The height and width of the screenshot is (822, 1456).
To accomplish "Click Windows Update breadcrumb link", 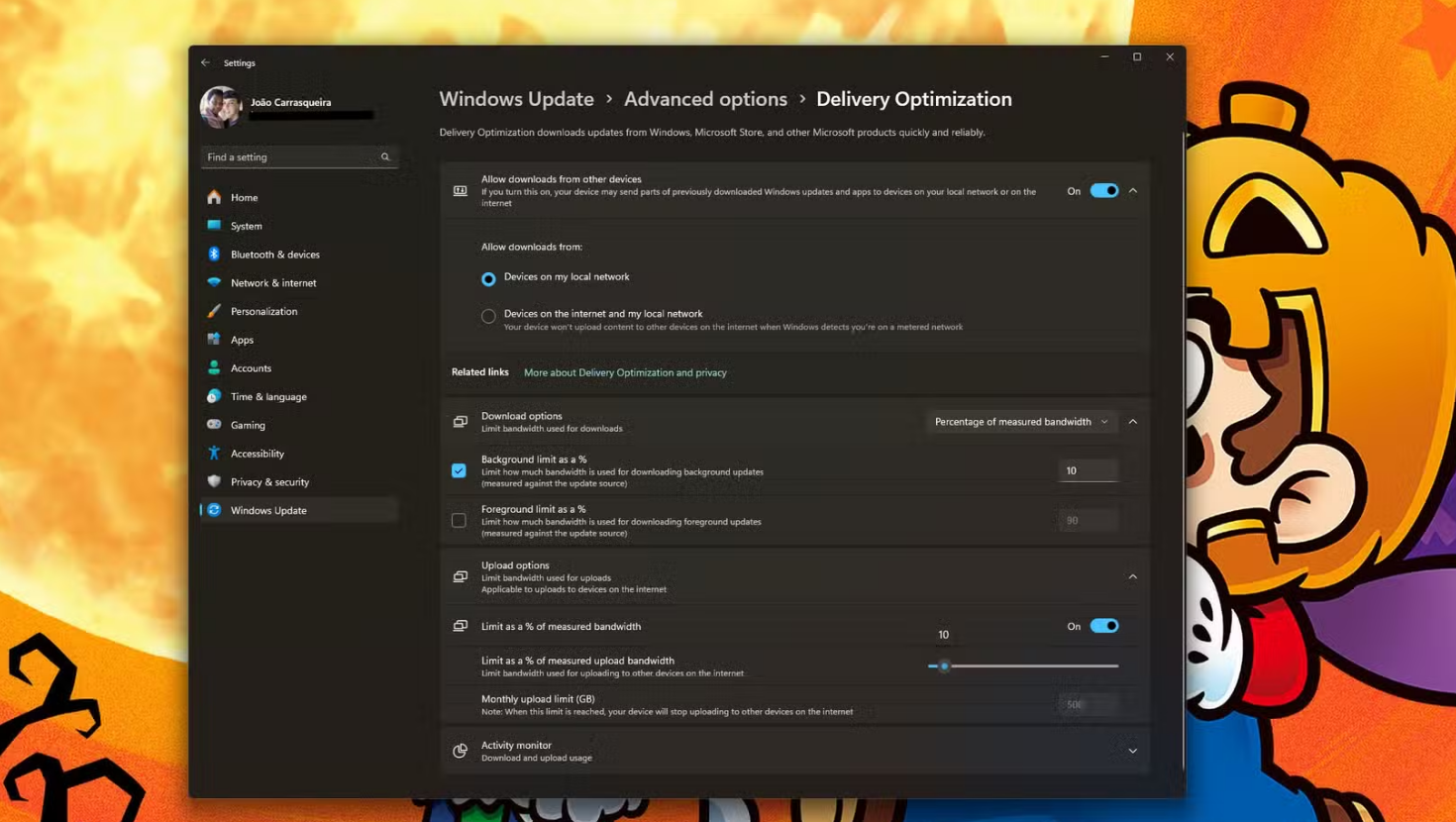I will (x=516, y=99).
